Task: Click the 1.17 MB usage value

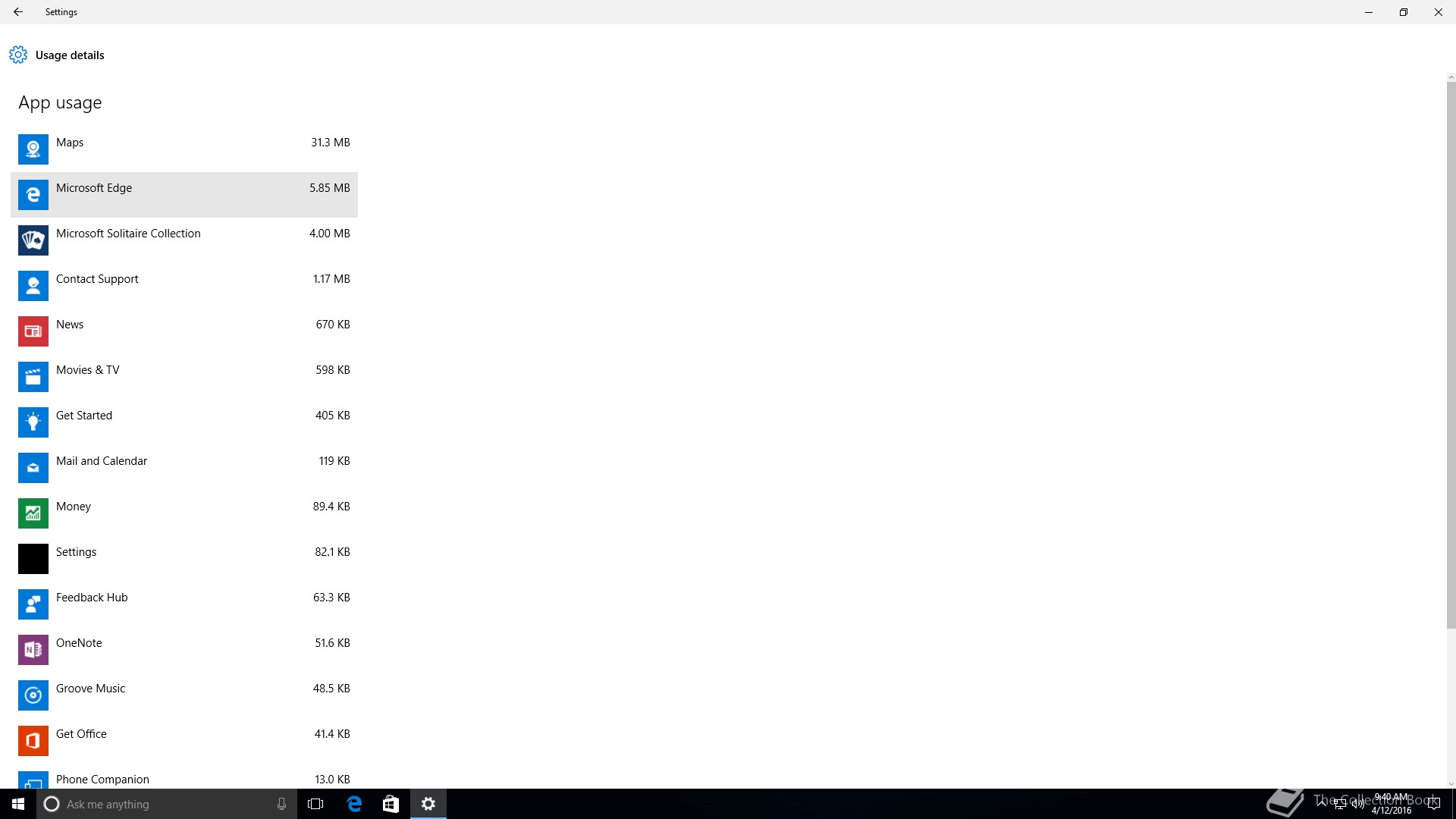Action: click(331, 279)
